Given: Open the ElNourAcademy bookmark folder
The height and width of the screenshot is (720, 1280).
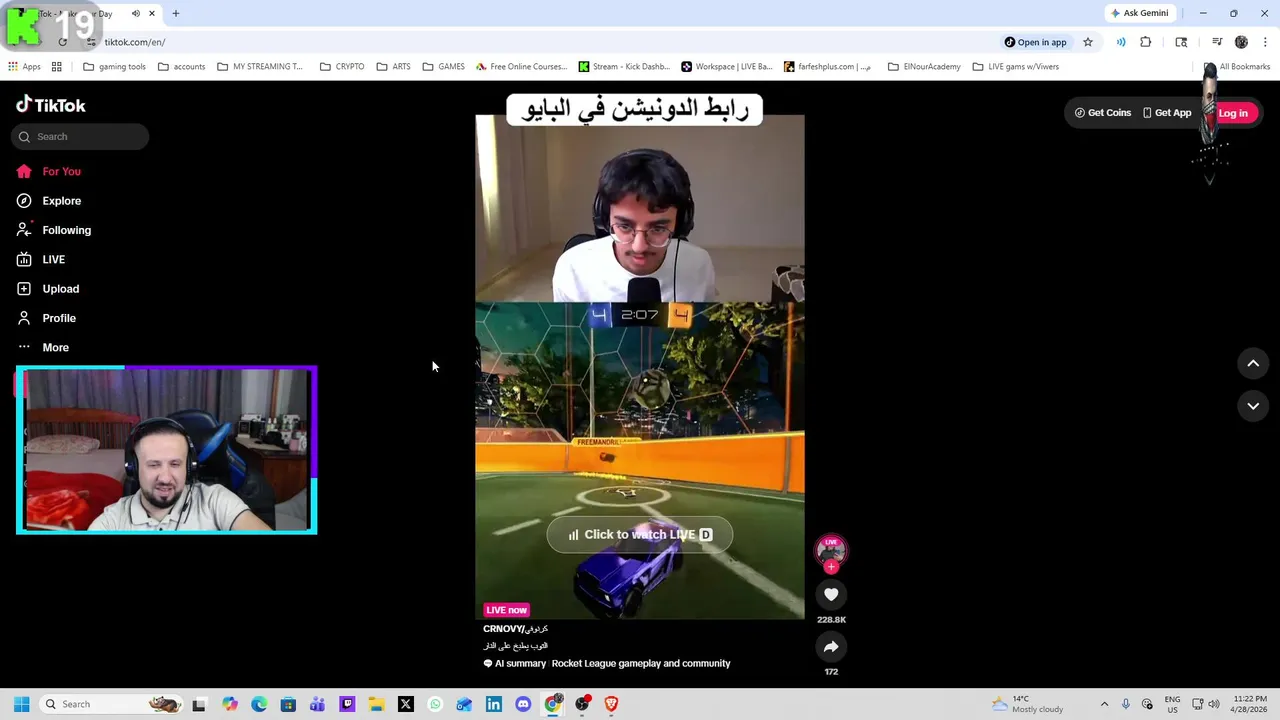Looking at the screenshot, I should (924, 67).
